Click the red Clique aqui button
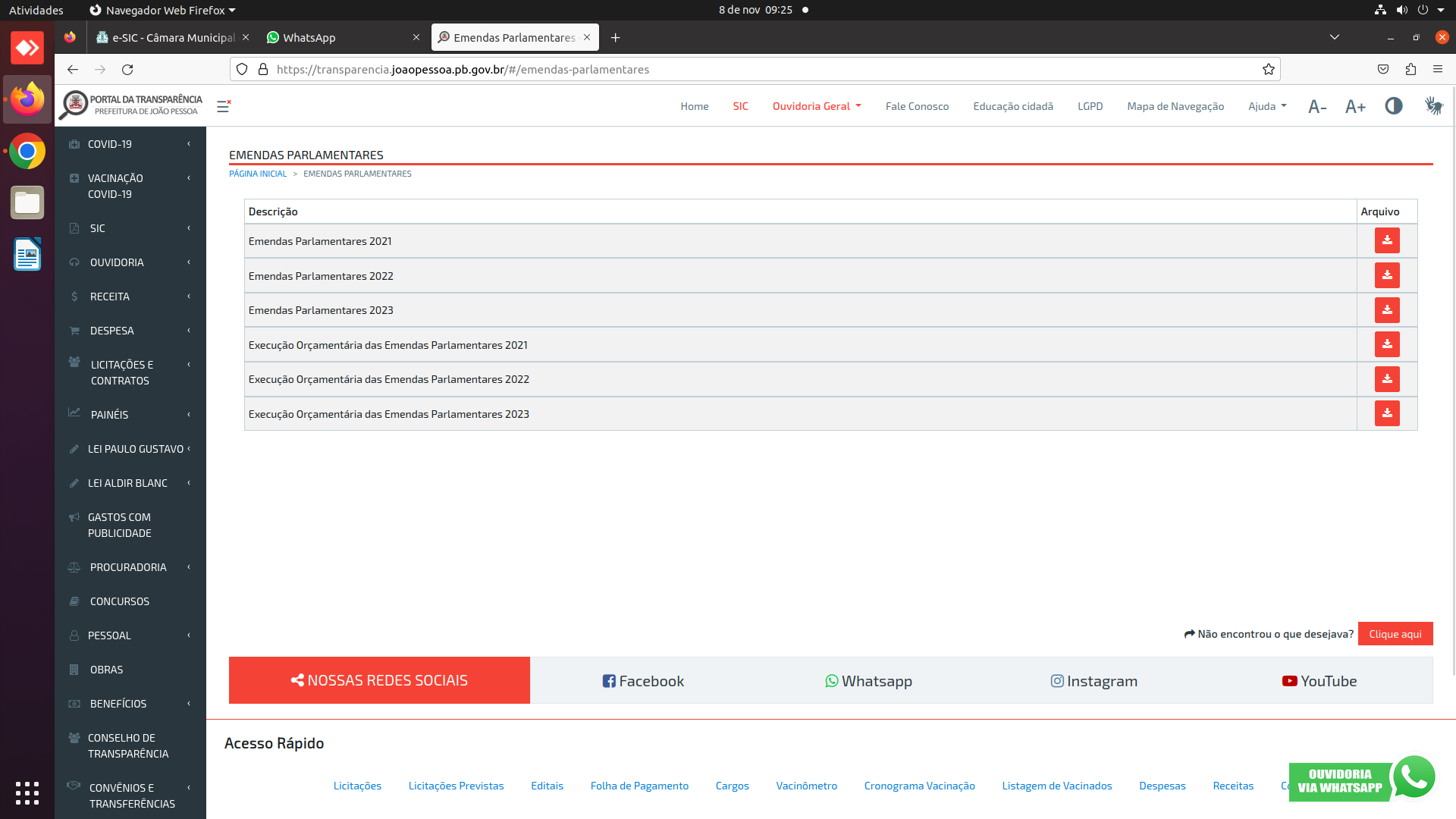This screenshot has height=819, width=1456. pos(1395,634)
